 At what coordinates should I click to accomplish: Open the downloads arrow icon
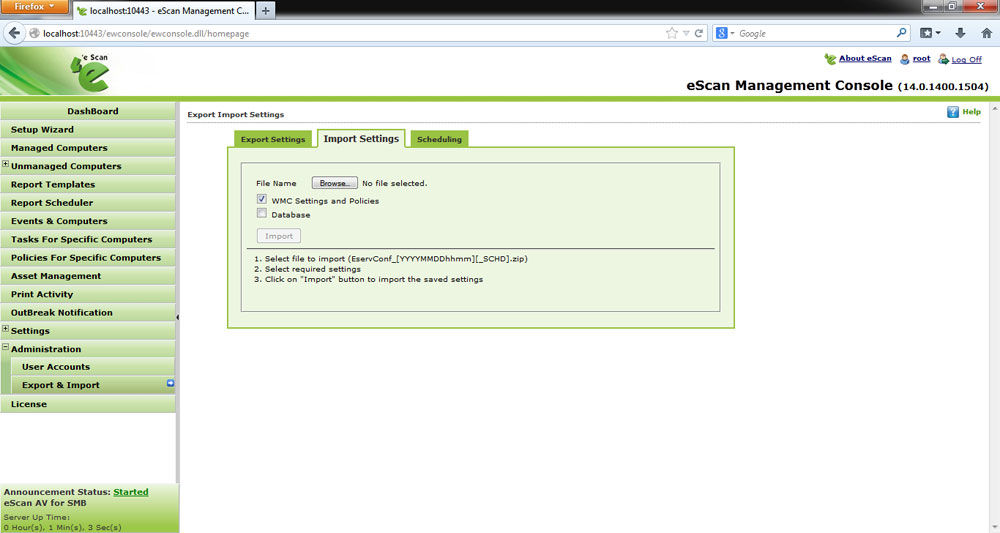pyautogui.click(x=960, y=33)
